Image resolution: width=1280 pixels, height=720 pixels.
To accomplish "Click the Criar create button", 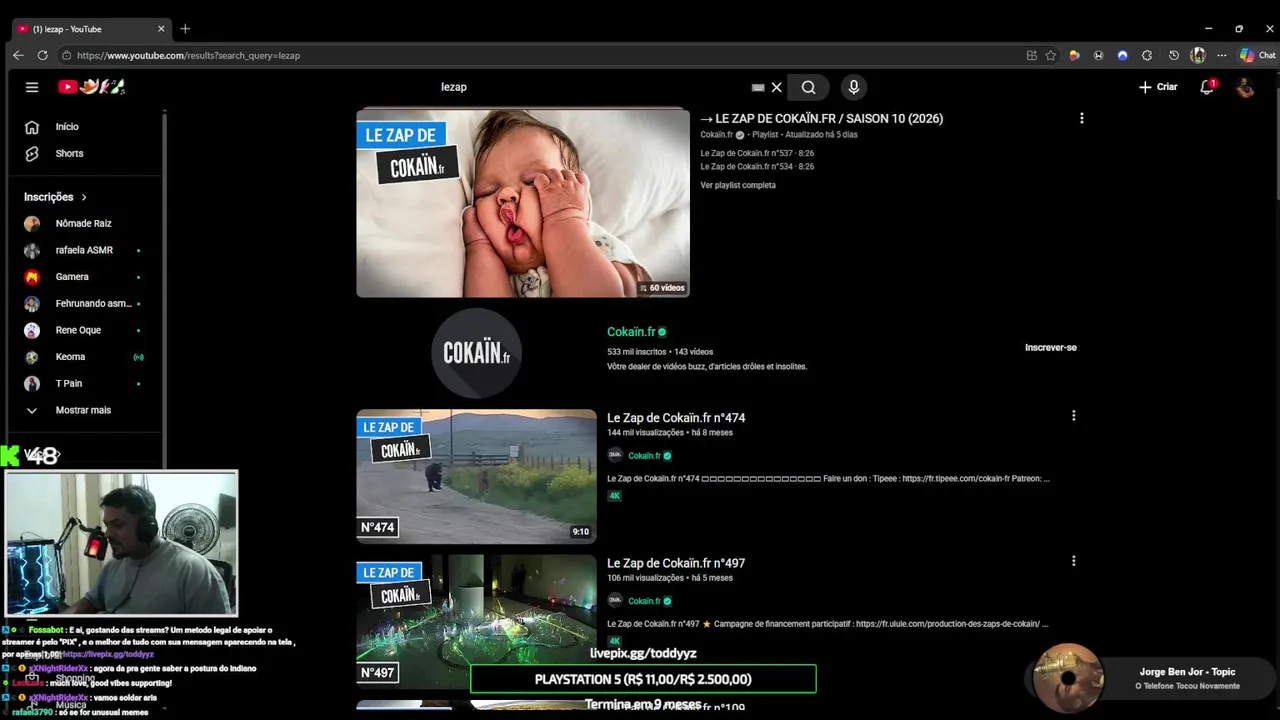I will pyautogui.click(x=1158, y=87).
